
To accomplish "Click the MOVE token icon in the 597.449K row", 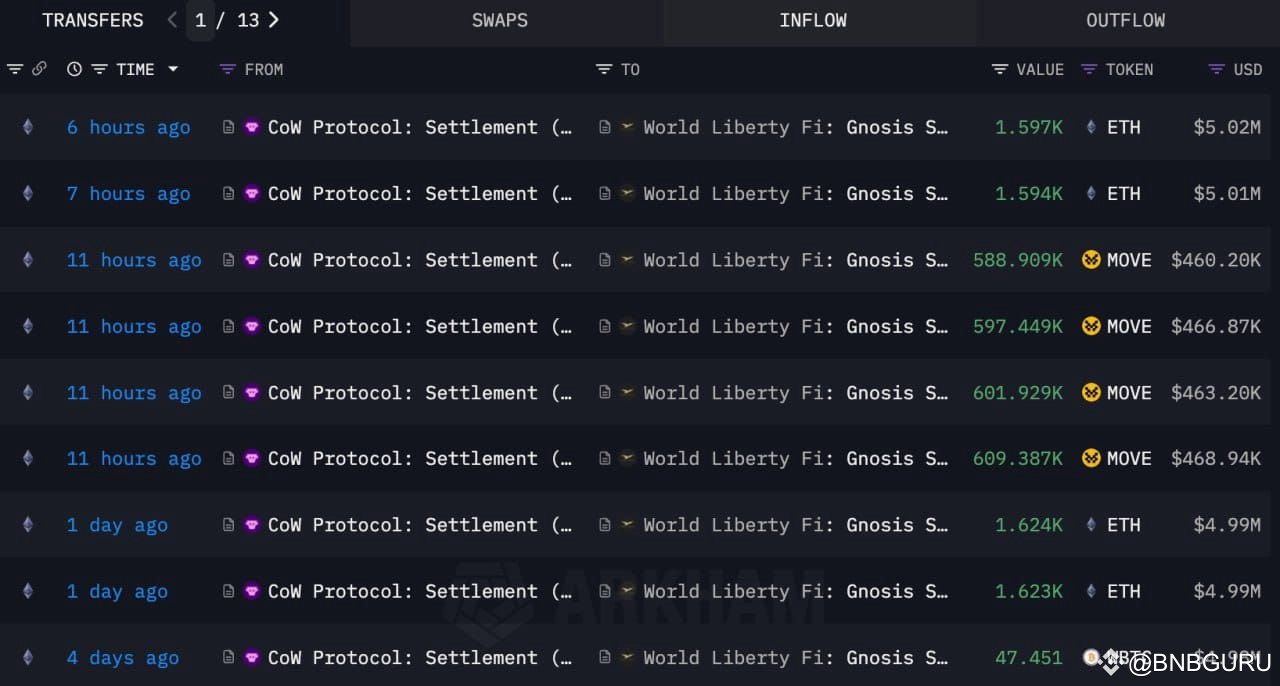I will (1091, 326).
